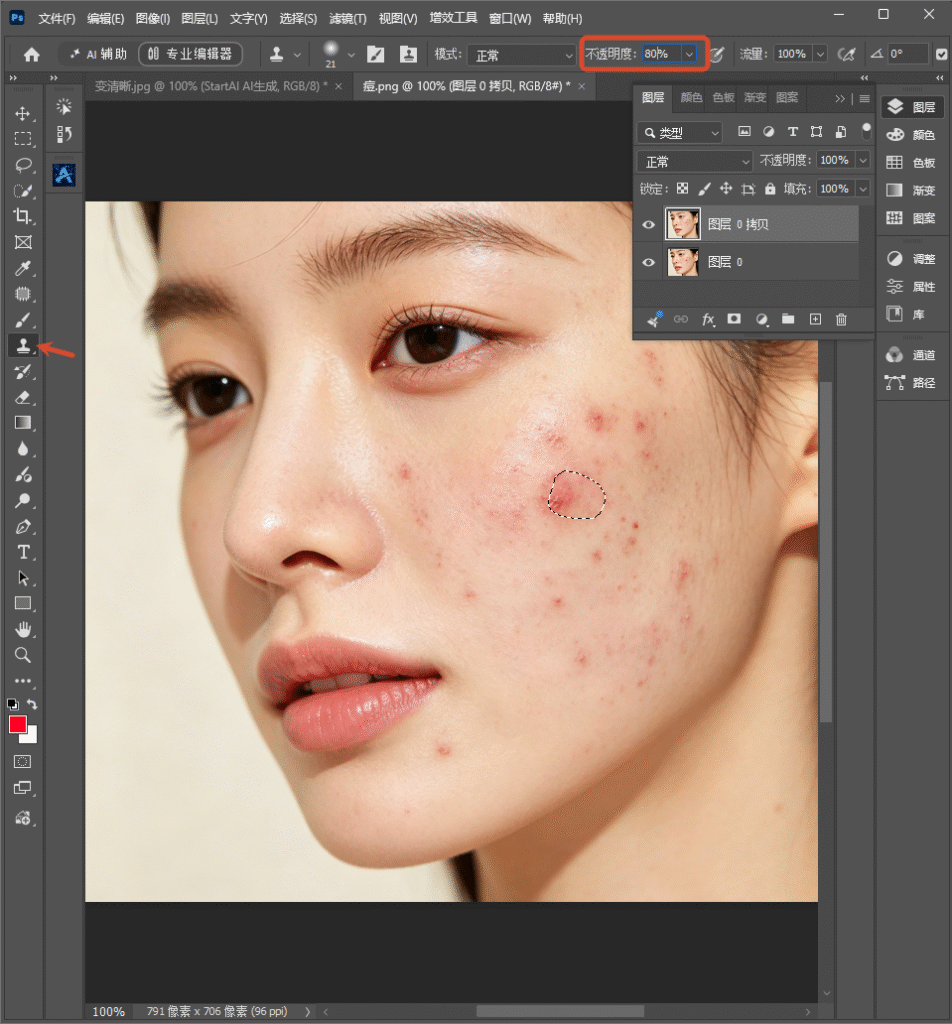Select the Clone Stamp tool
This screenshot has height=1024, width=952.
(x=23, y=345)
